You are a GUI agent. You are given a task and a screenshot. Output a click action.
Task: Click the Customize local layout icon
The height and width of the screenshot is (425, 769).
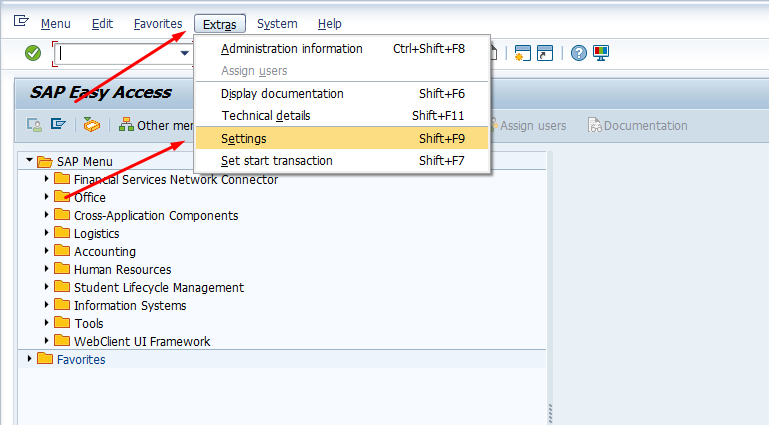pos(601,53)
